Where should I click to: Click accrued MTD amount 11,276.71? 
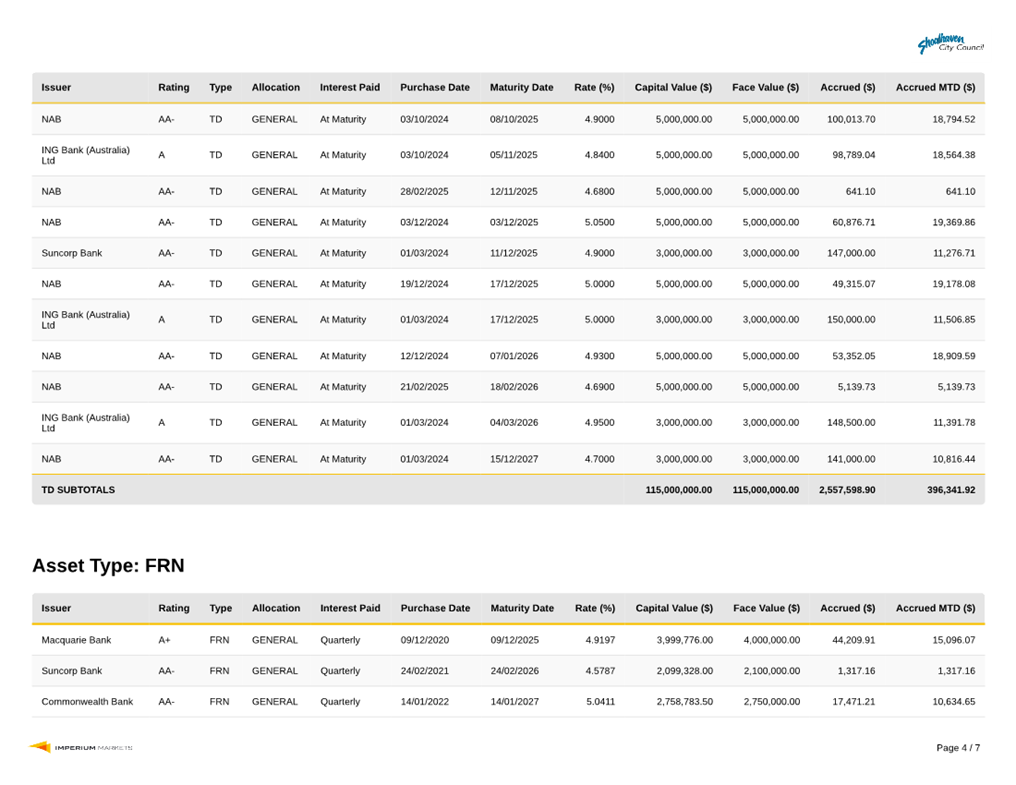(953, 253)
